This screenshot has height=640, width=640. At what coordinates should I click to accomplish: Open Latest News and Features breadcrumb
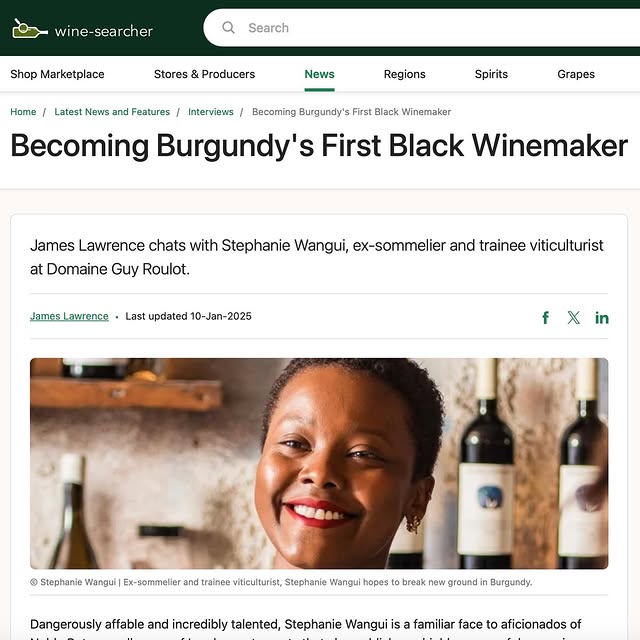coord(112,112)
